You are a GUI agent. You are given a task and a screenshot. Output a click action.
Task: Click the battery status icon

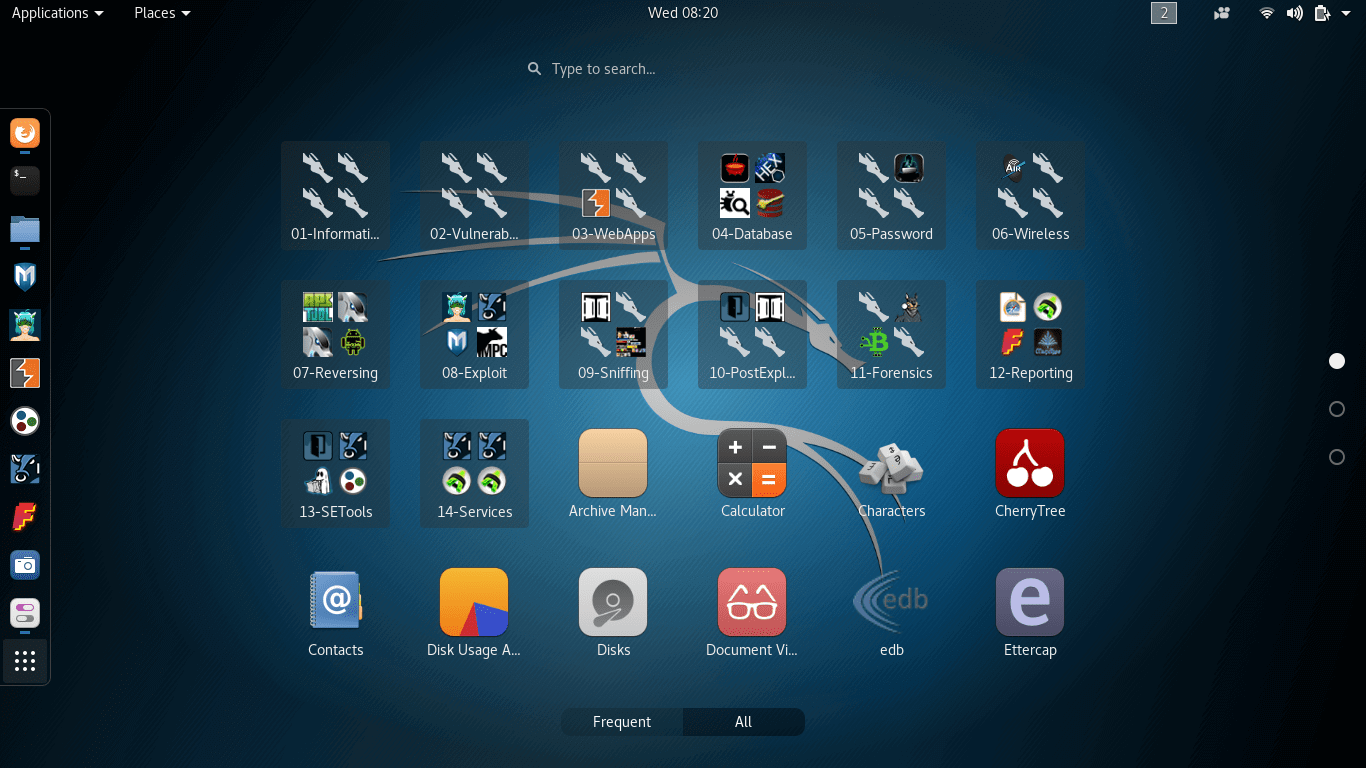(1323, 13)
